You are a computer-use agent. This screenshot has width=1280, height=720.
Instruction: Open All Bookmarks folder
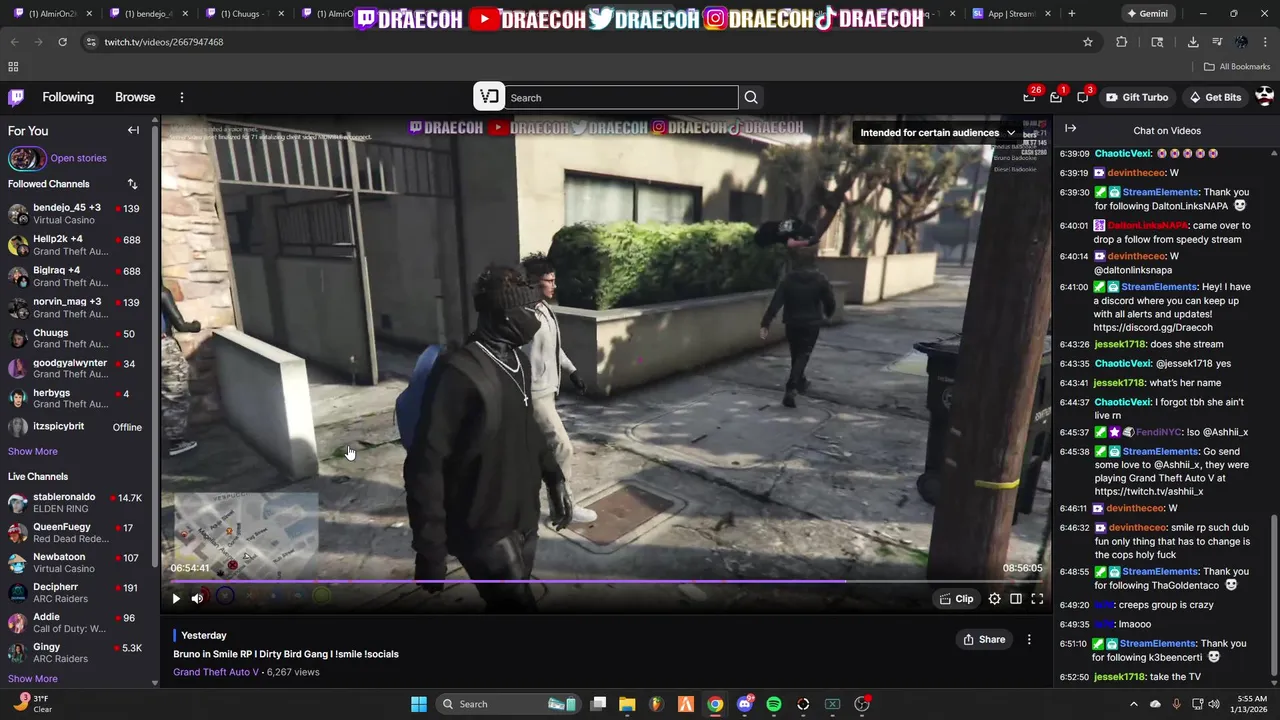point(1237,67)
